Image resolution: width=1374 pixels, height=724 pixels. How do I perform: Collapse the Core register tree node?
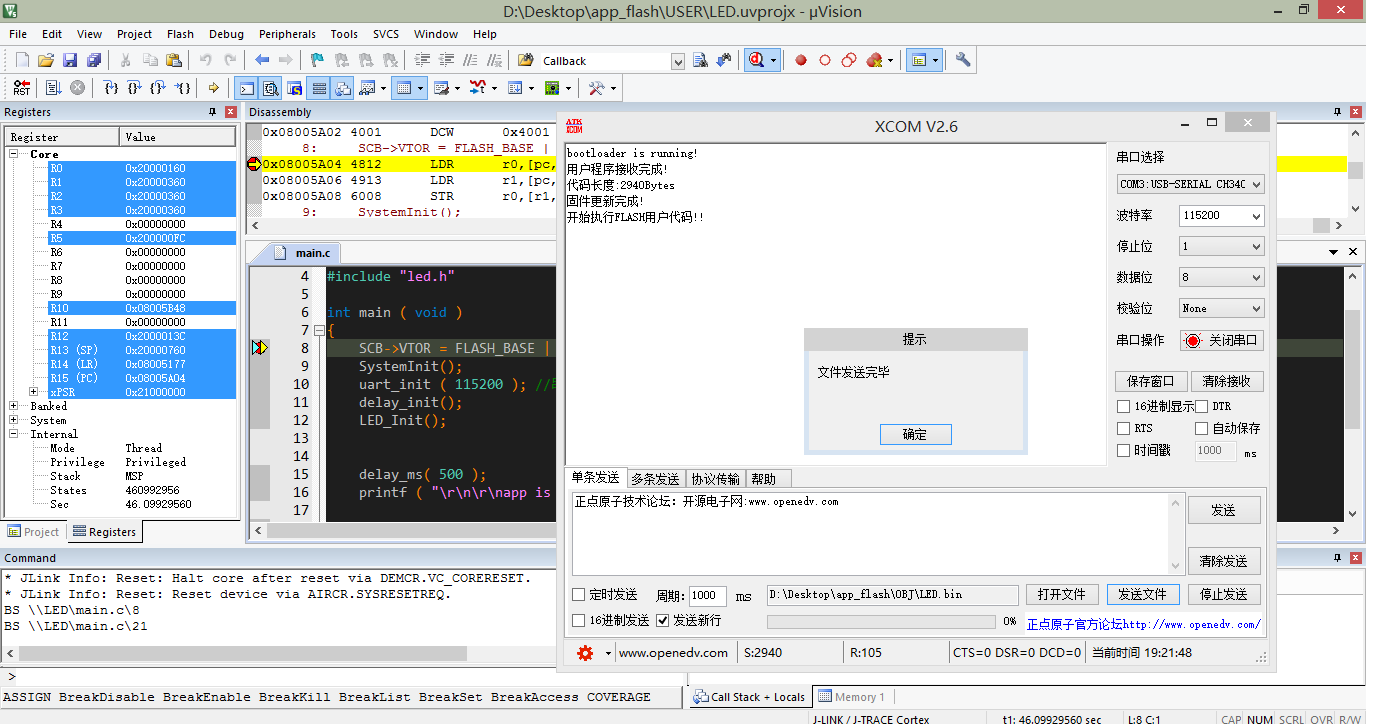pos(15,154)
